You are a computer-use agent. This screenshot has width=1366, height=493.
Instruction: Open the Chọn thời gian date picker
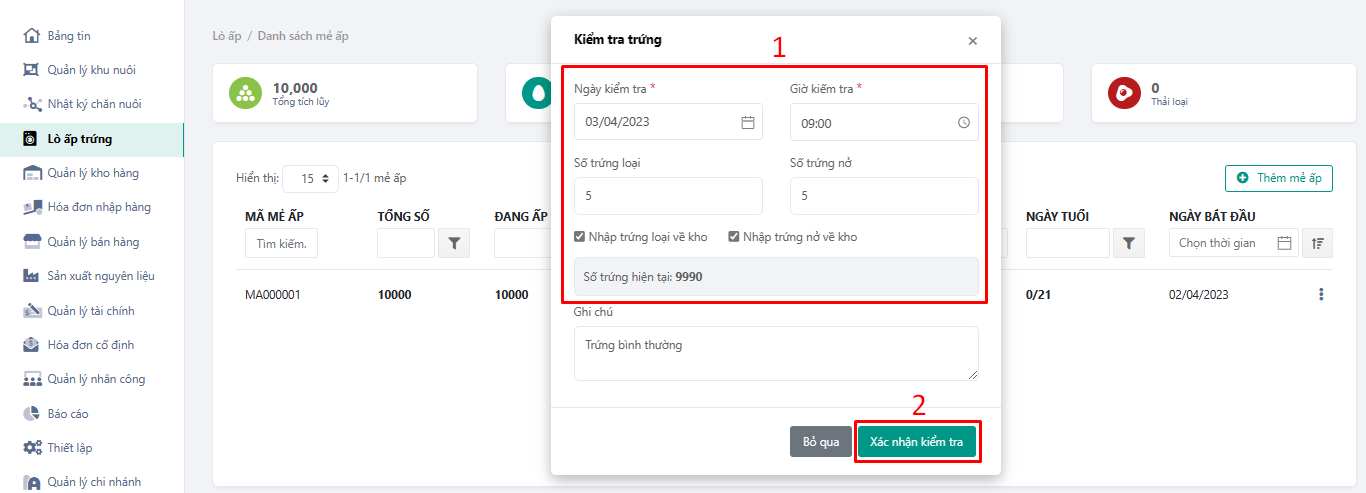[1233, 243]
